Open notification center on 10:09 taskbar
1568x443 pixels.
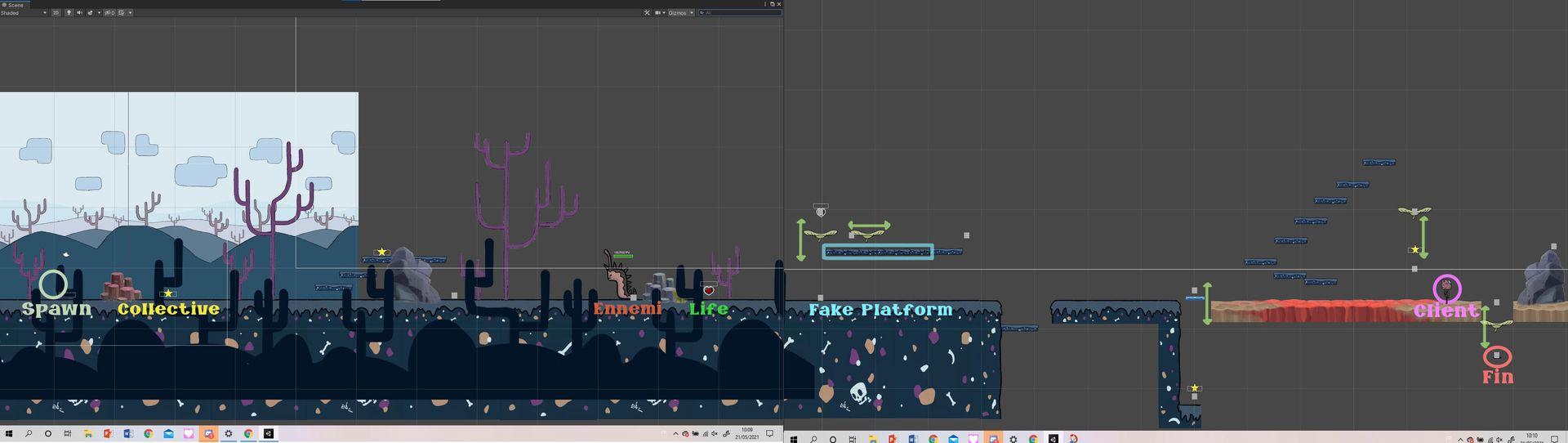click(x=769, y=434)
